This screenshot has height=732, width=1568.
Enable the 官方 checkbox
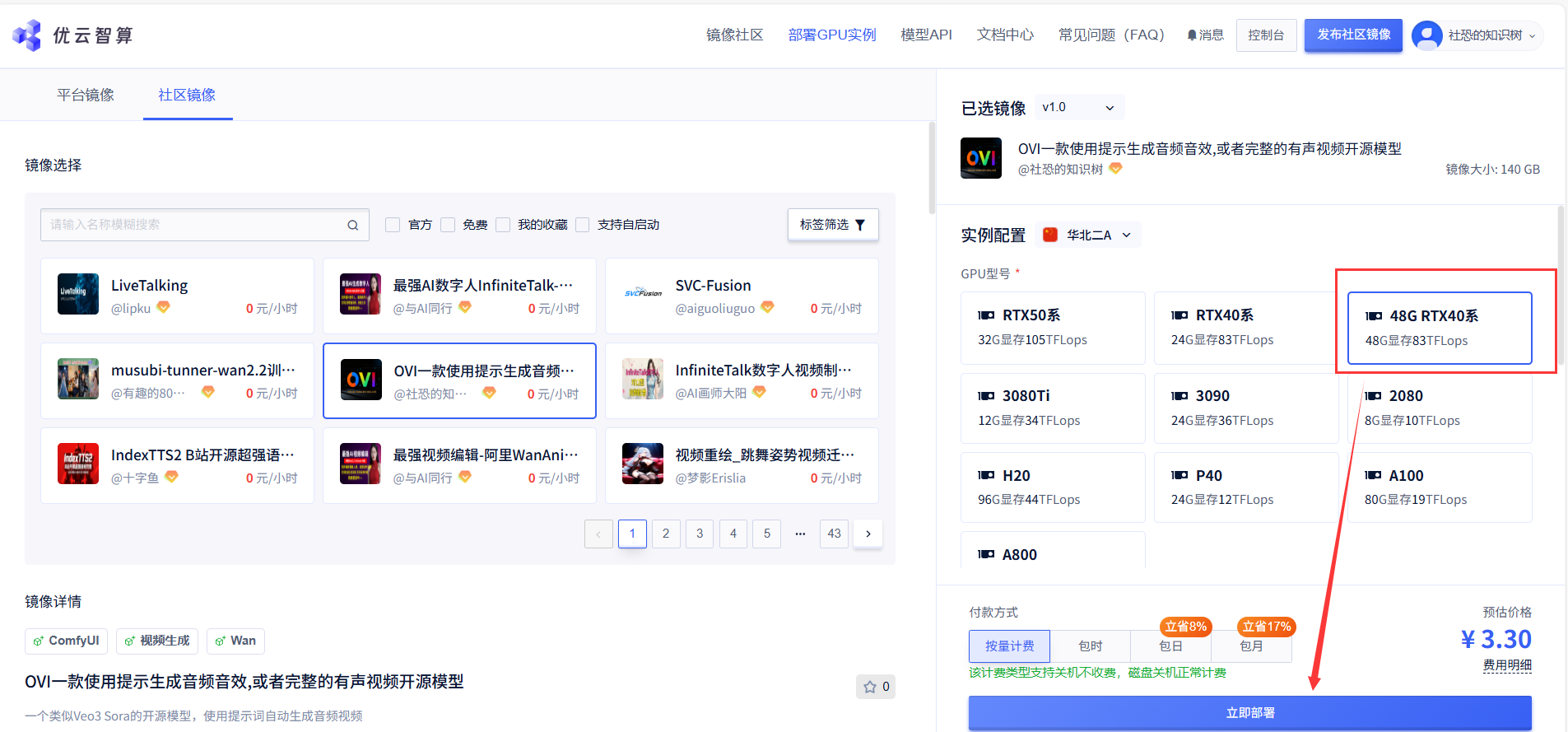pyautogui.click(x=393, y=225)
